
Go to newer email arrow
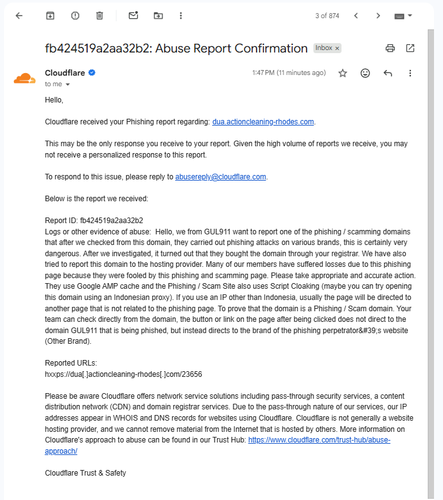(356, 16)
